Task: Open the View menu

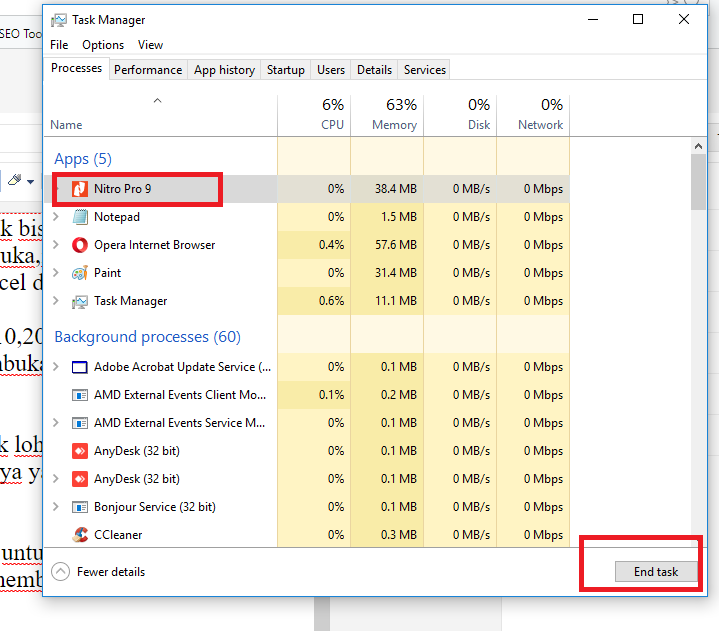Action: point(150,45)
